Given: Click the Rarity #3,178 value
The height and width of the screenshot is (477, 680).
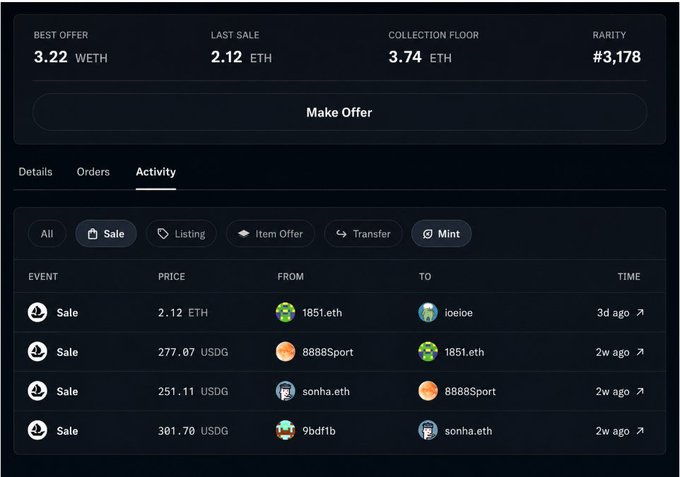Looking at the screenshot, I should click(x=617, y=57).
